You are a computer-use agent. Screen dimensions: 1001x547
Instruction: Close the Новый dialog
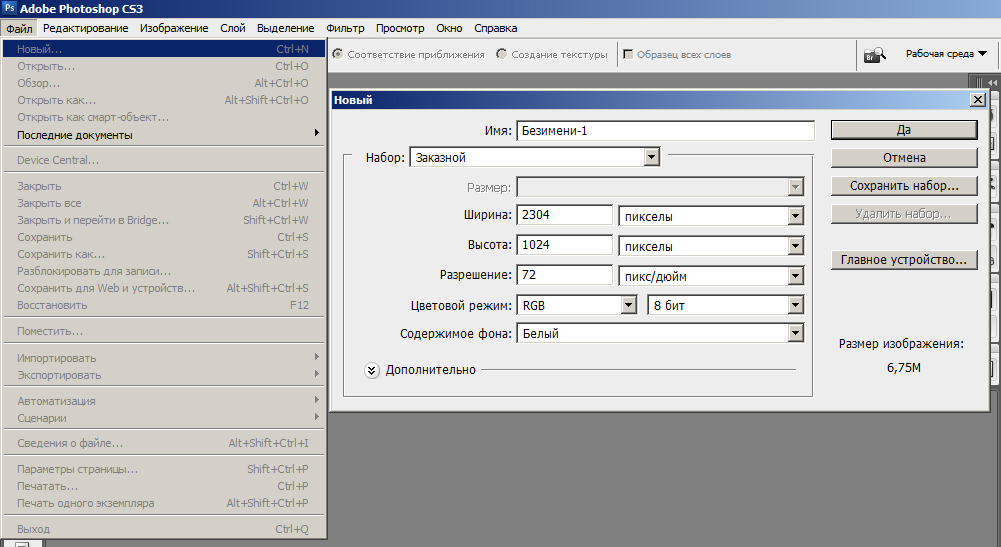(x=977, y=100)
